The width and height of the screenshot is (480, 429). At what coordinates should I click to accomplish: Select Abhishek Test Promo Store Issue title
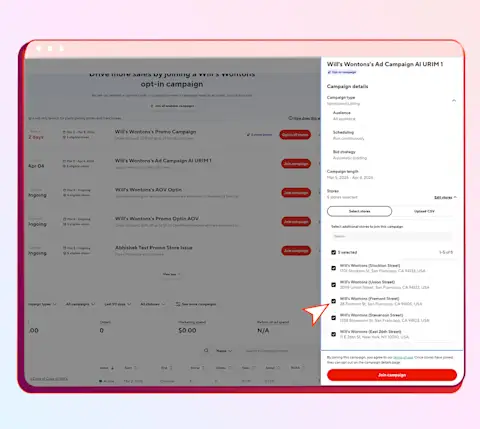[154, 248]
